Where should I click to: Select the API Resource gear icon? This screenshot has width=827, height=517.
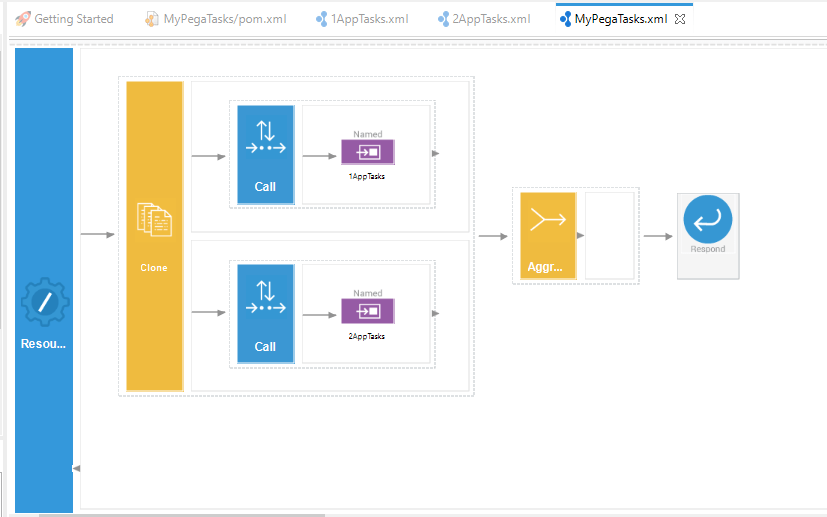pyautogui.click(x=44, y=302)
